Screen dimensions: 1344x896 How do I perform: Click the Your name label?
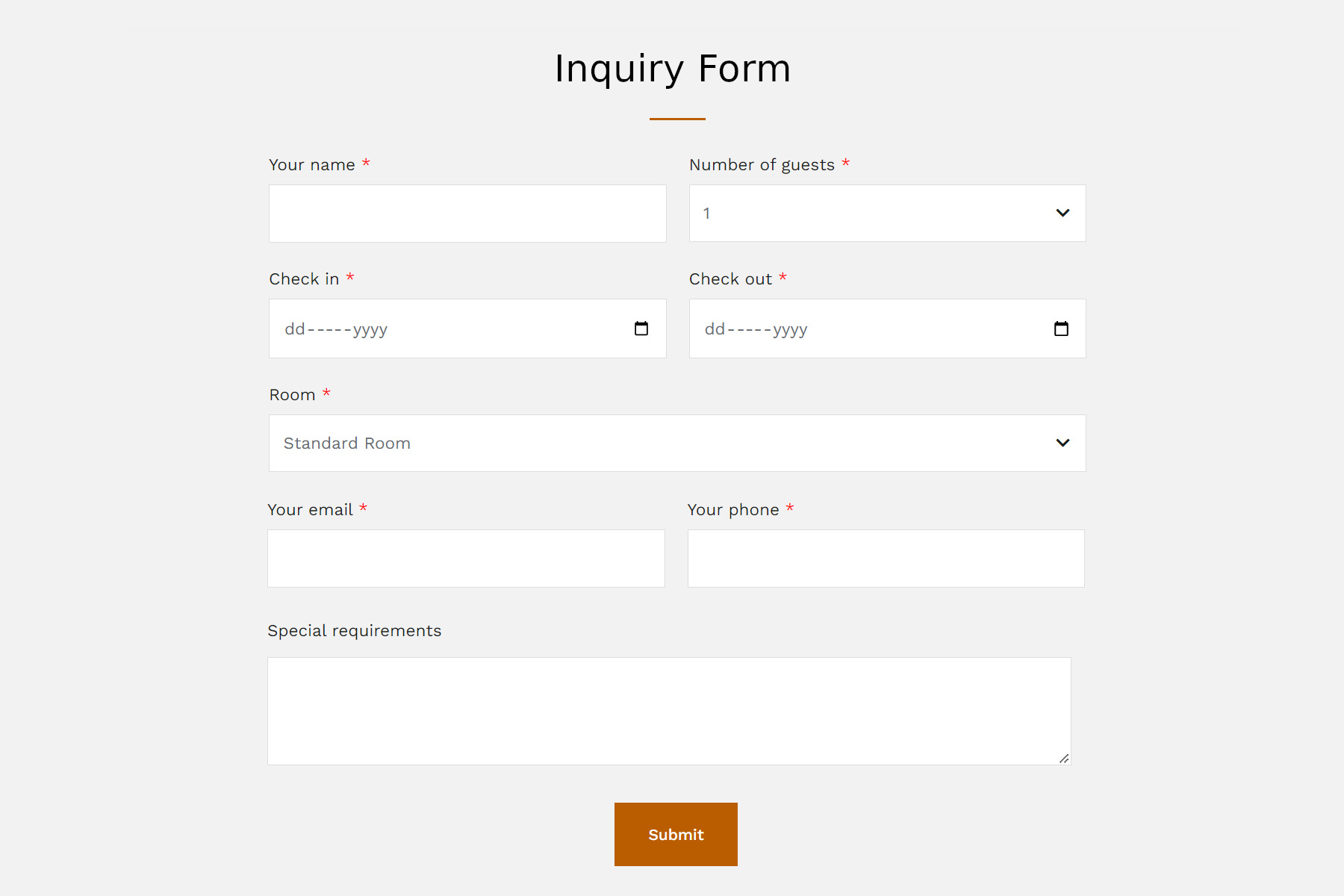[x=312, y=165]
